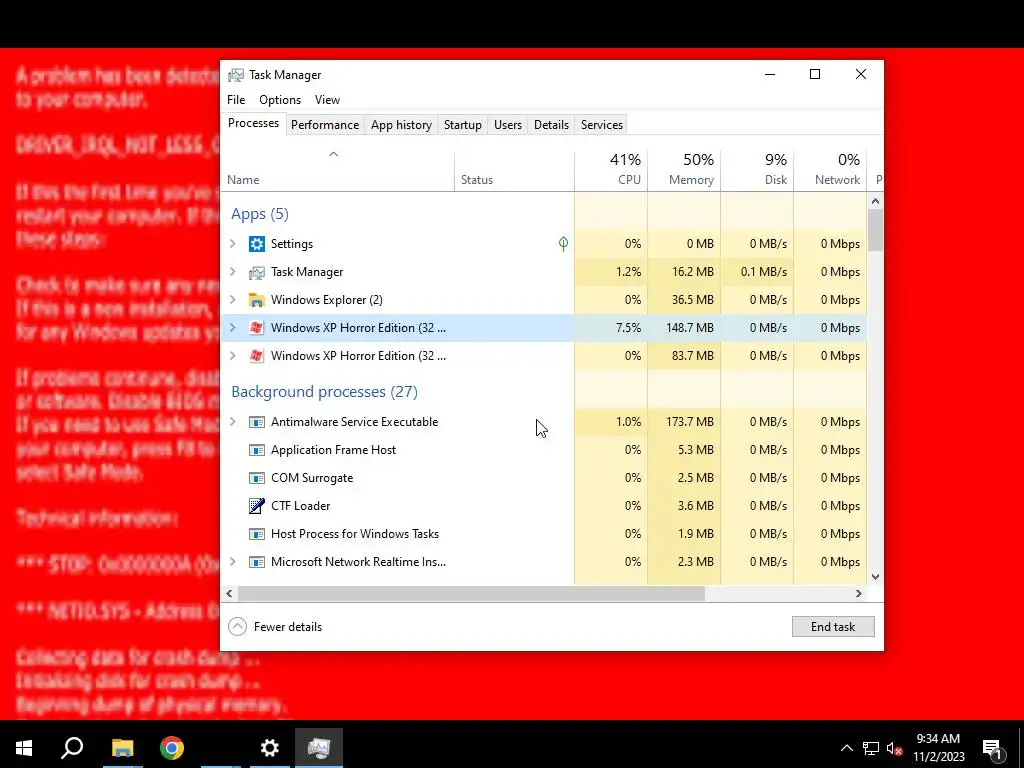Click the Apps (5) group heading

click(260, 214)
